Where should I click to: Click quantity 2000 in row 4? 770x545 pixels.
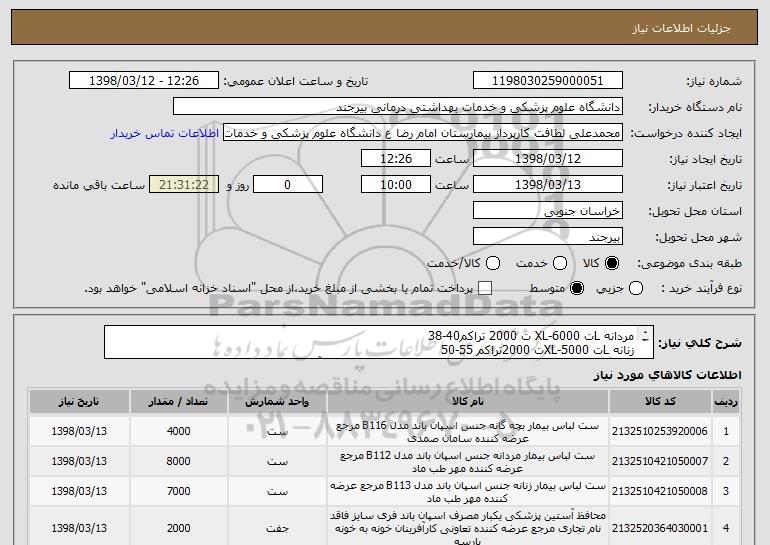(178, 528)
